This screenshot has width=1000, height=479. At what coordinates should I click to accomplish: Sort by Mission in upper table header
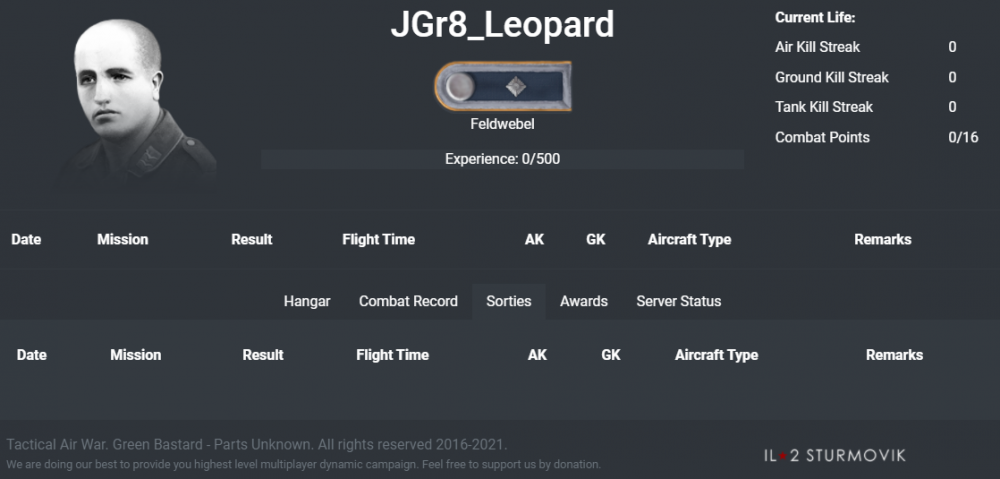[122, 240]
